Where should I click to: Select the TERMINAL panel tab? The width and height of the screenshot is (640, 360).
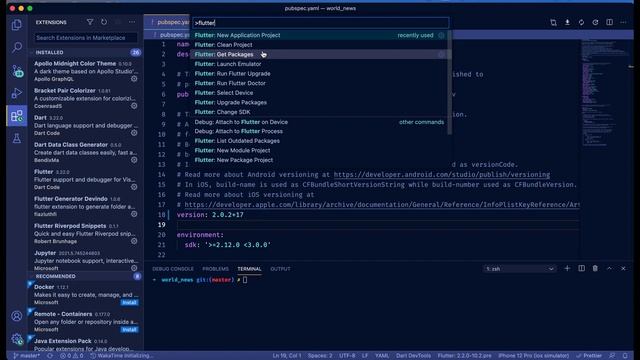tap(249, 269)
